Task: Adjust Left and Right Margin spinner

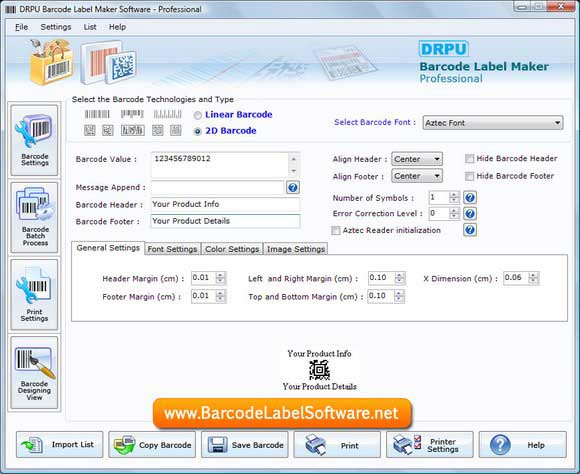Action: (399, 278)
